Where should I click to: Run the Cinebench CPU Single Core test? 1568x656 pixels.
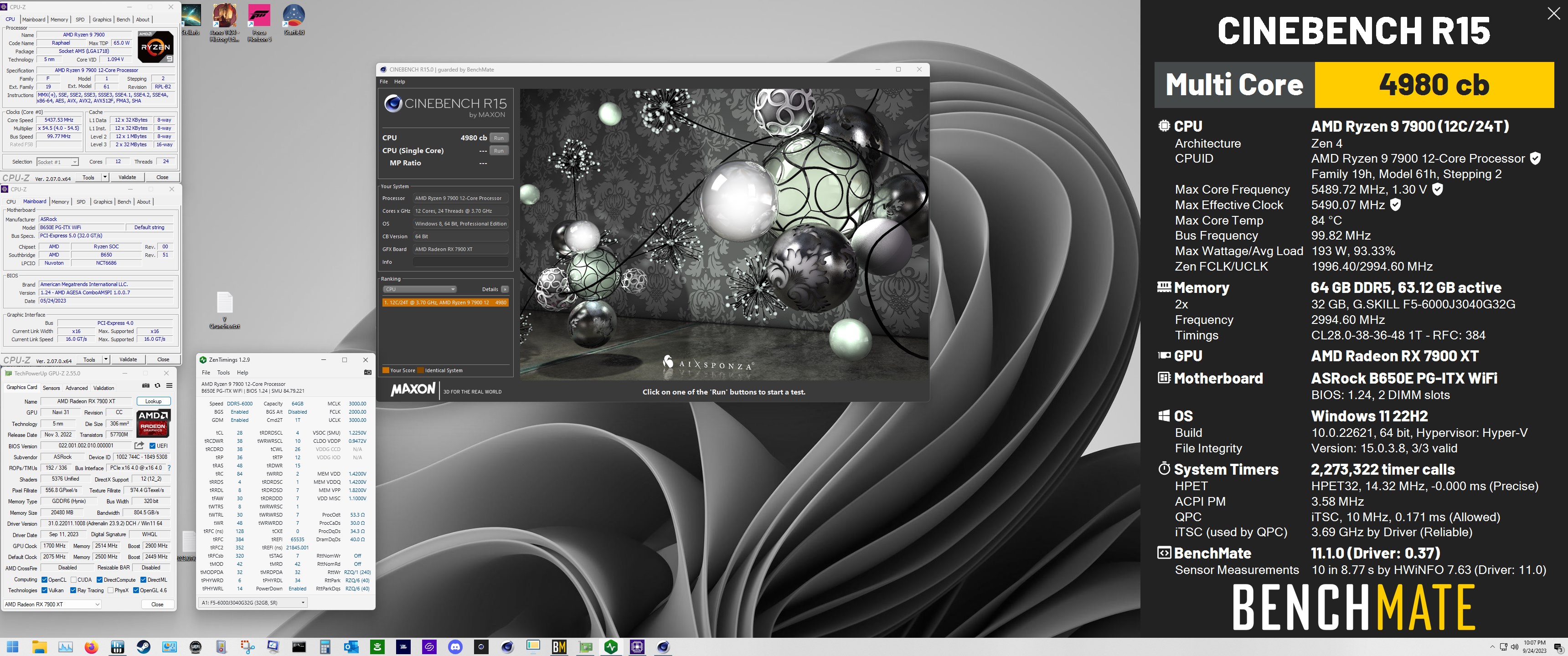click(499, 150)
